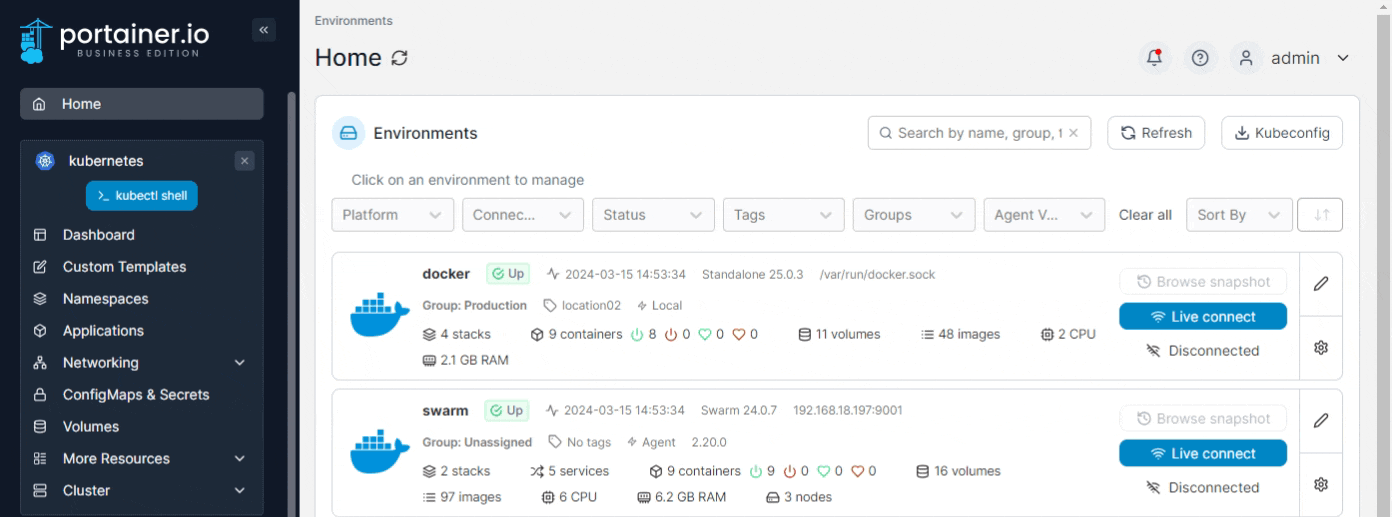
Task: Open the Status filter dropdown
Action: click(x=652, y=215)
